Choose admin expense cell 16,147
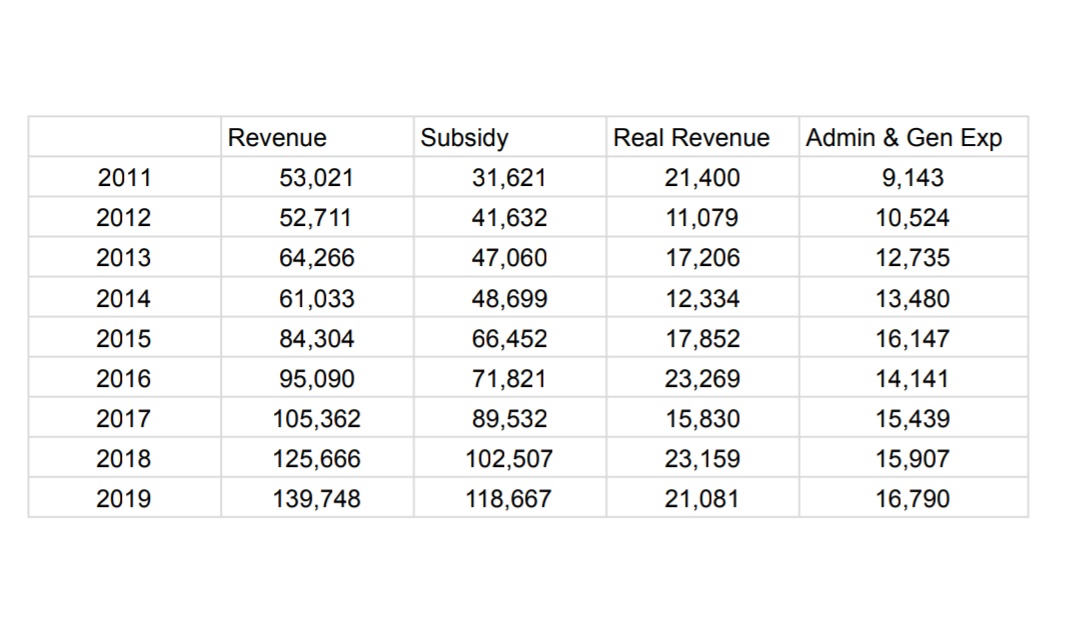The image size is (1079, 635). click(x=912, y=338)
